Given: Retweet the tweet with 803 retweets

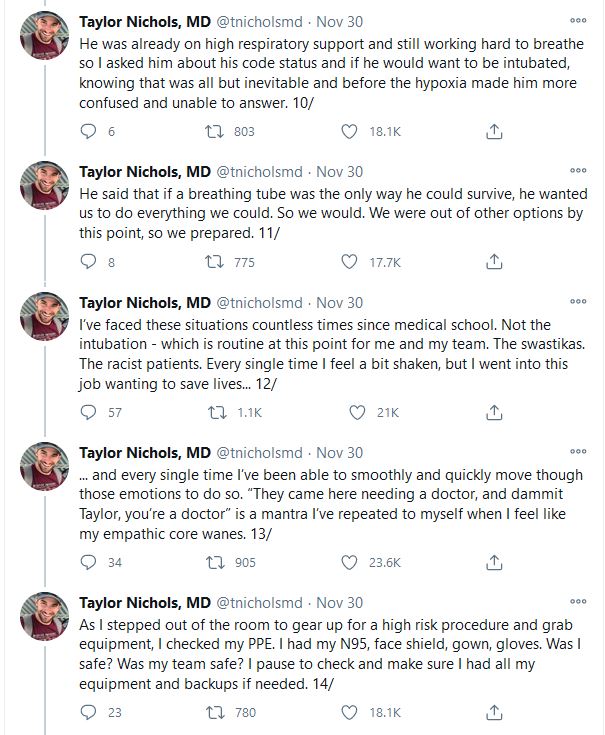Looking at the screenshot, I should pyautogui.click(x=214, y=131).
